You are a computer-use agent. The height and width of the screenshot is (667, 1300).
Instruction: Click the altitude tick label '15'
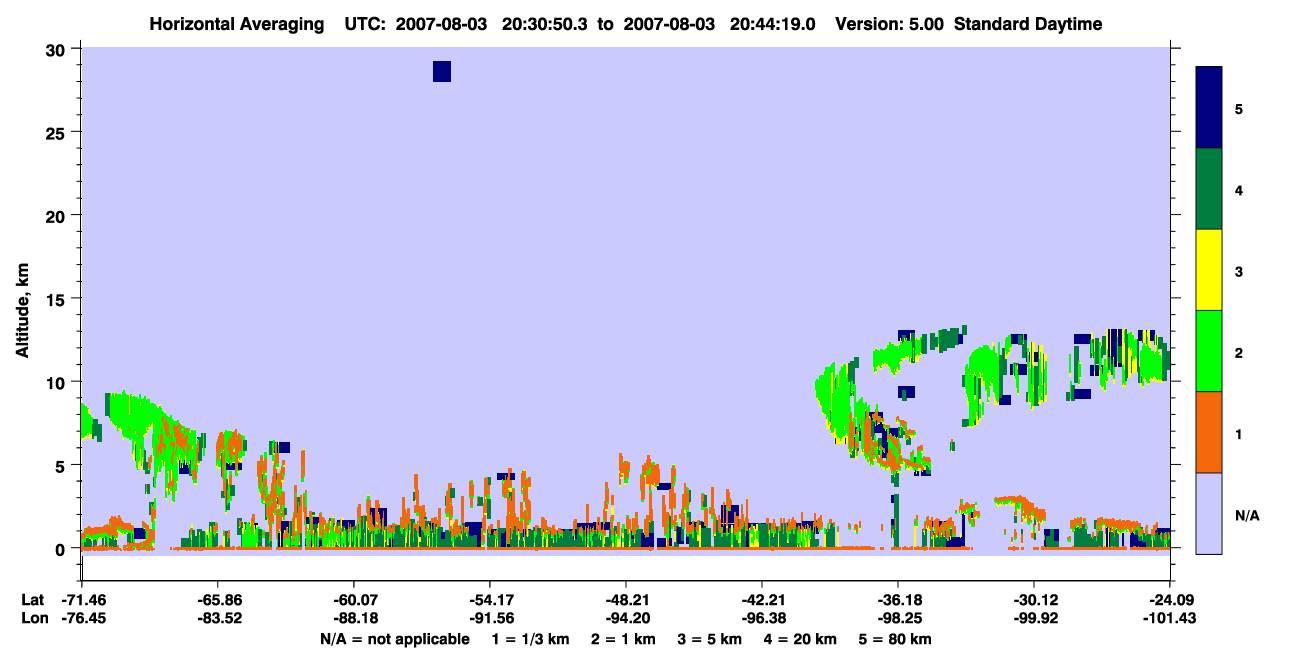click(x=58, y=299)
